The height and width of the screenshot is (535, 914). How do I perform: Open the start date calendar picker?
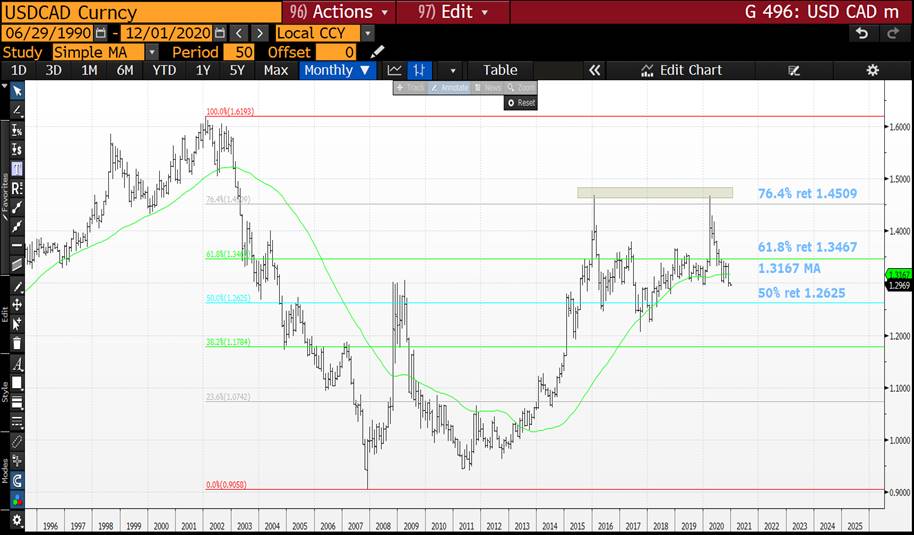[100, 33]
